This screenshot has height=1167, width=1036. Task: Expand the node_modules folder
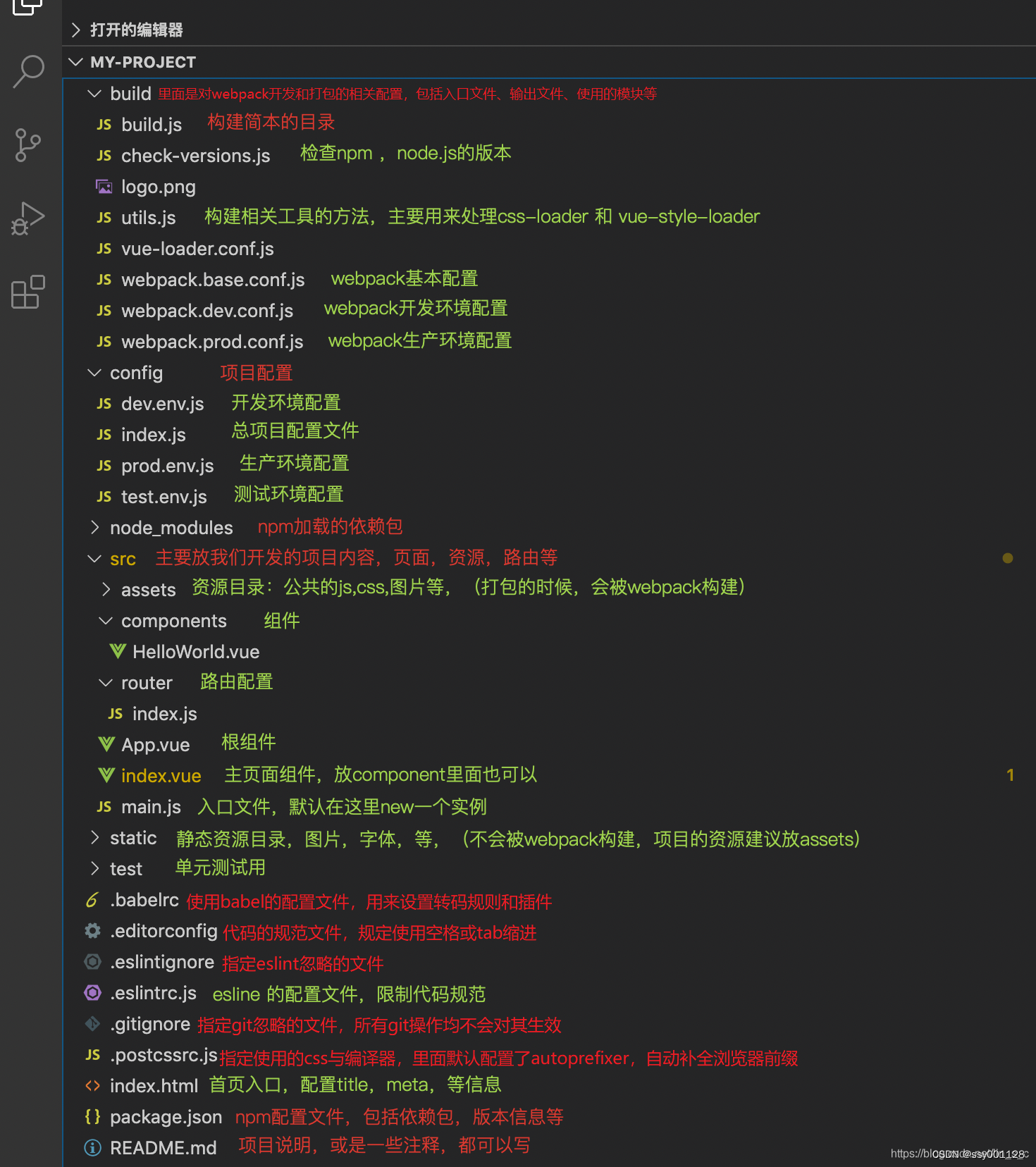[x=94, y=528]
